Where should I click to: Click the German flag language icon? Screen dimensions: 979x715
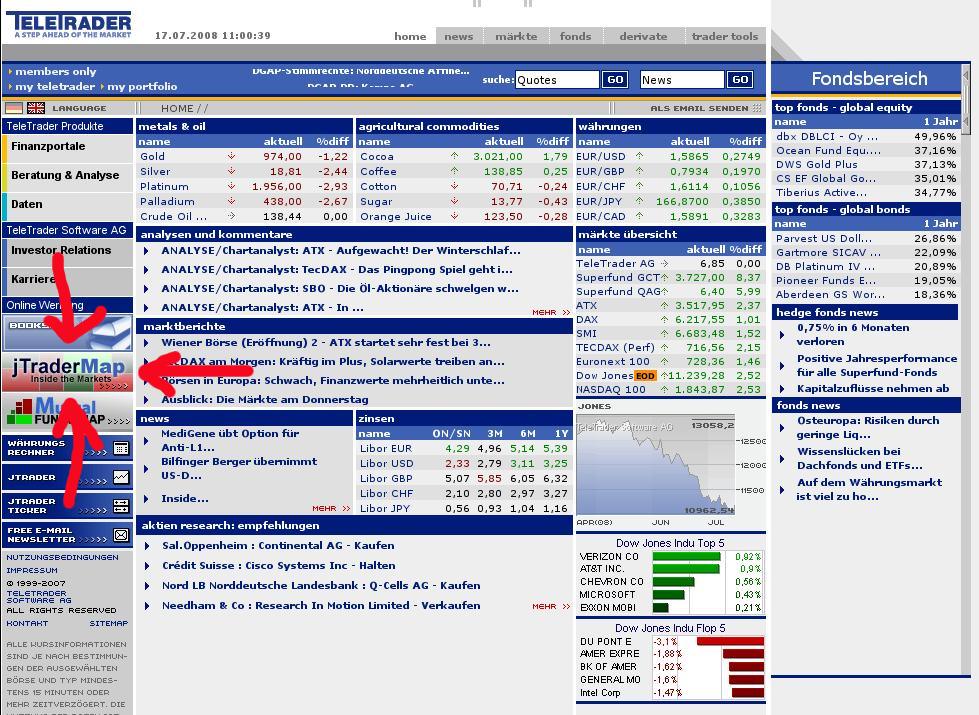pyautogui.click(x=14, y=108)
